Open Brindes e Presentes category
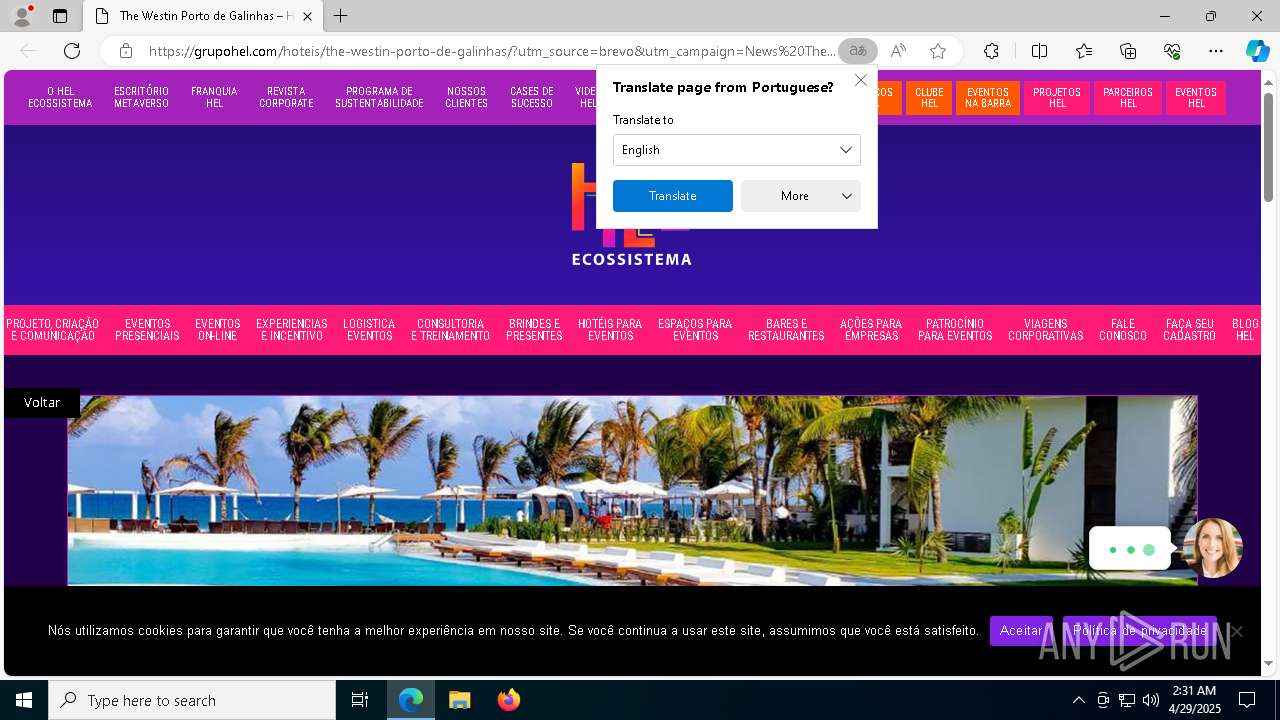The image size is (1280, 720). 534,330
